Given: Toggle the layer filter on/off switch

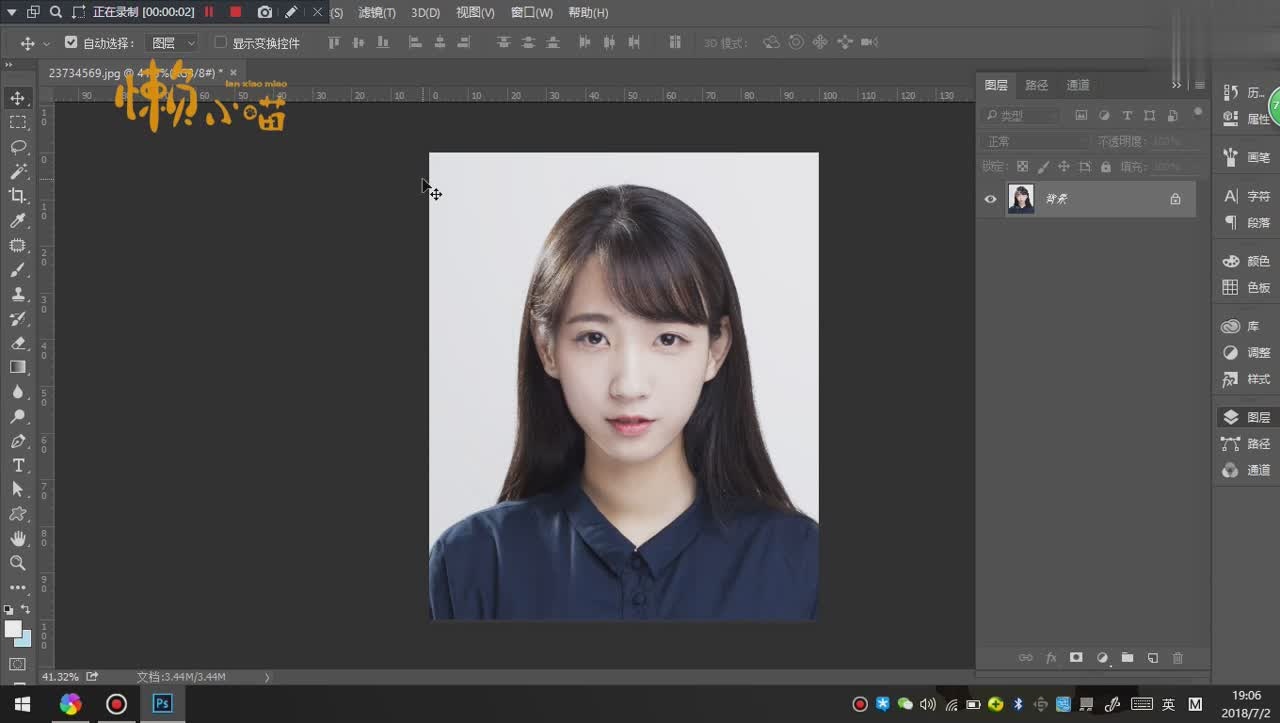Looking at the screenshot, I should (1197, 113).
